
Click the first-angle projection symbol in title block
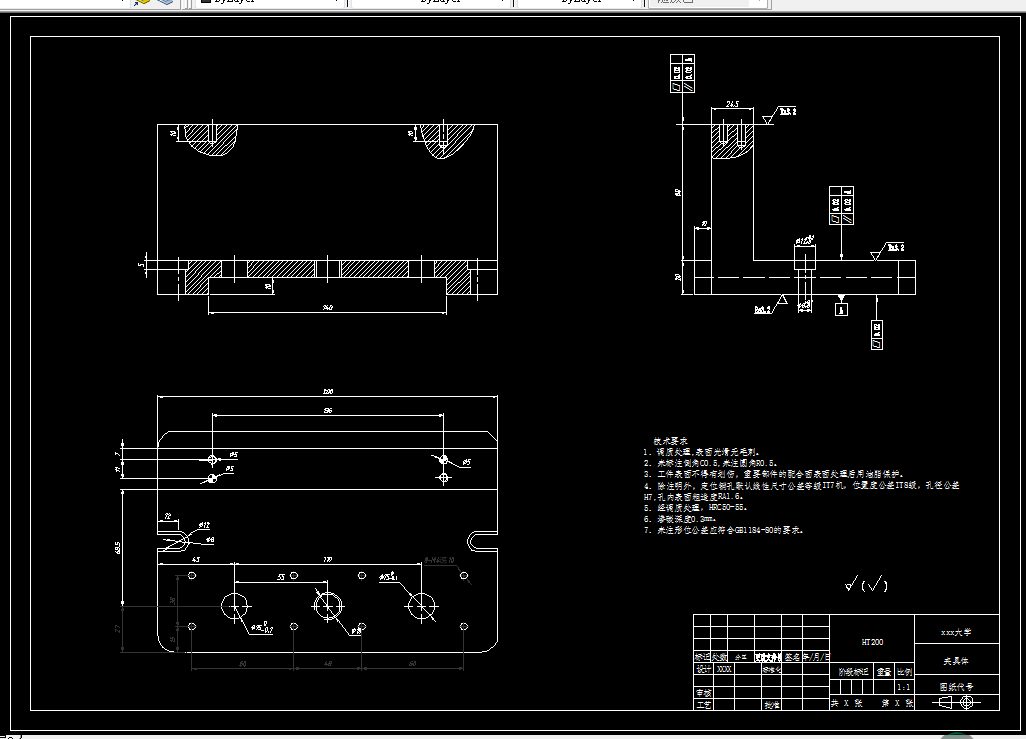pos(956,702)
